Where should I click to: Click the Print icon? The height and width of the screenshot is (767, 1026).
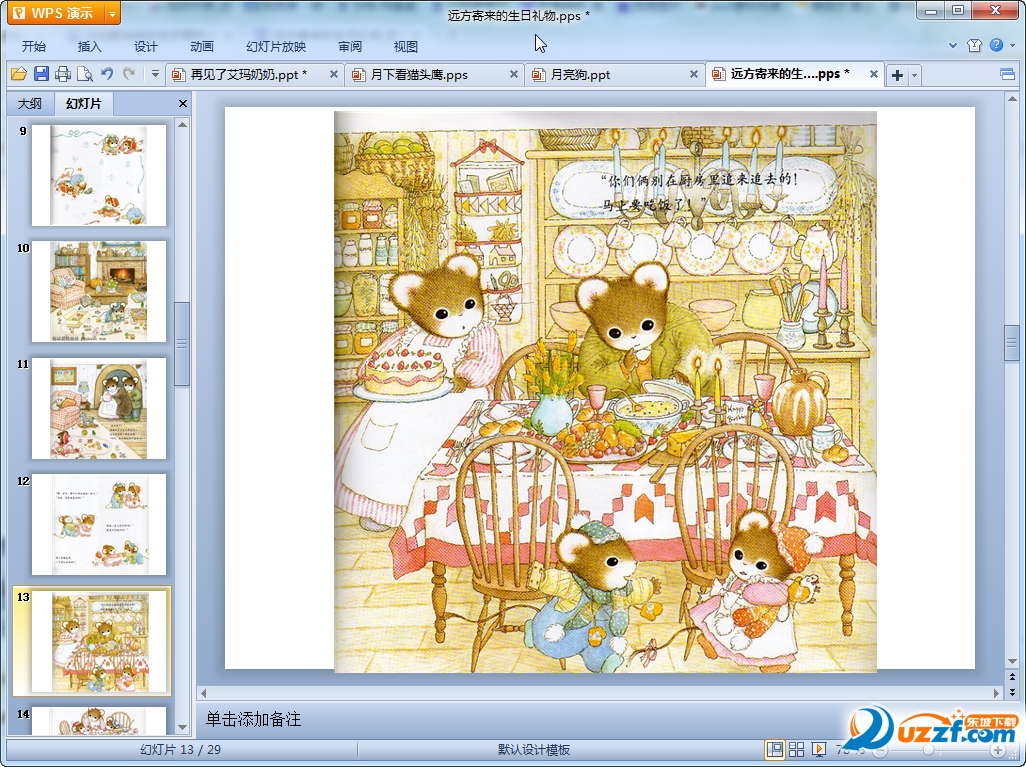tap(63, 74)
